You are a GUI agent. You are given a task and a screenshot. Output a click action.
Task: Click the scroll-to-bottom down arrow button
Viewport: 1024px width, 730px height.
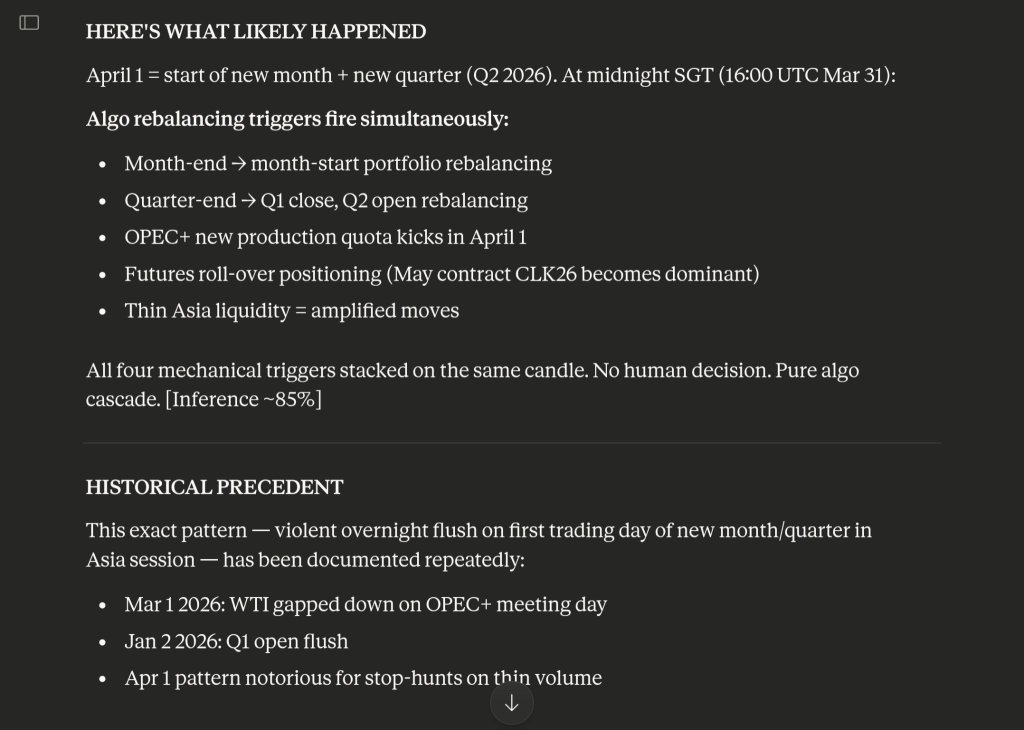[512, 703]
